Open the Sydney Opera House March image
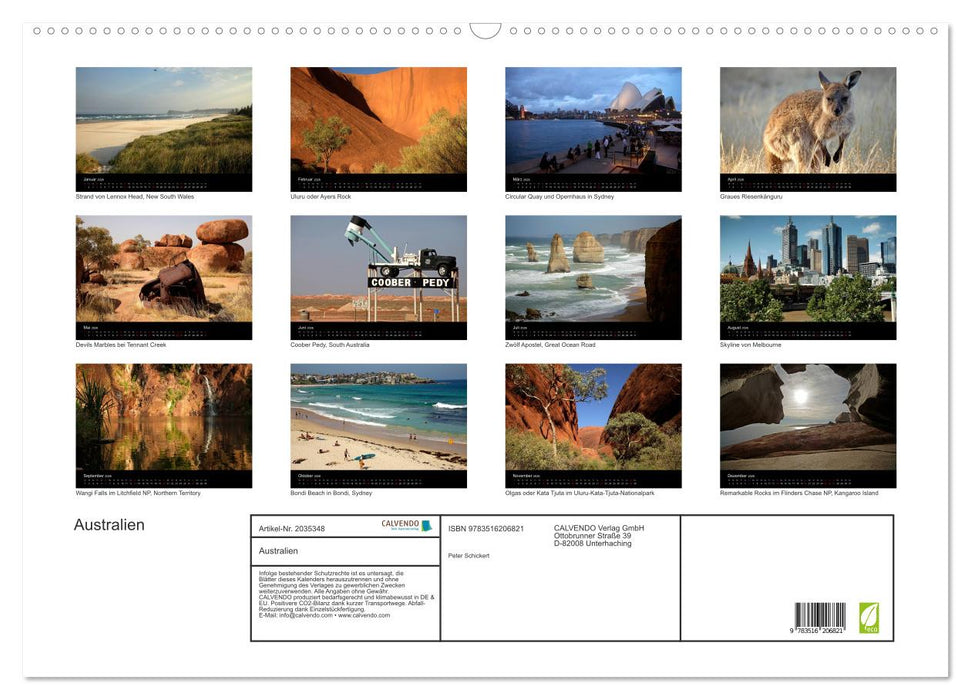The width and height of the screenshot is (971, 700). point(592,128)
